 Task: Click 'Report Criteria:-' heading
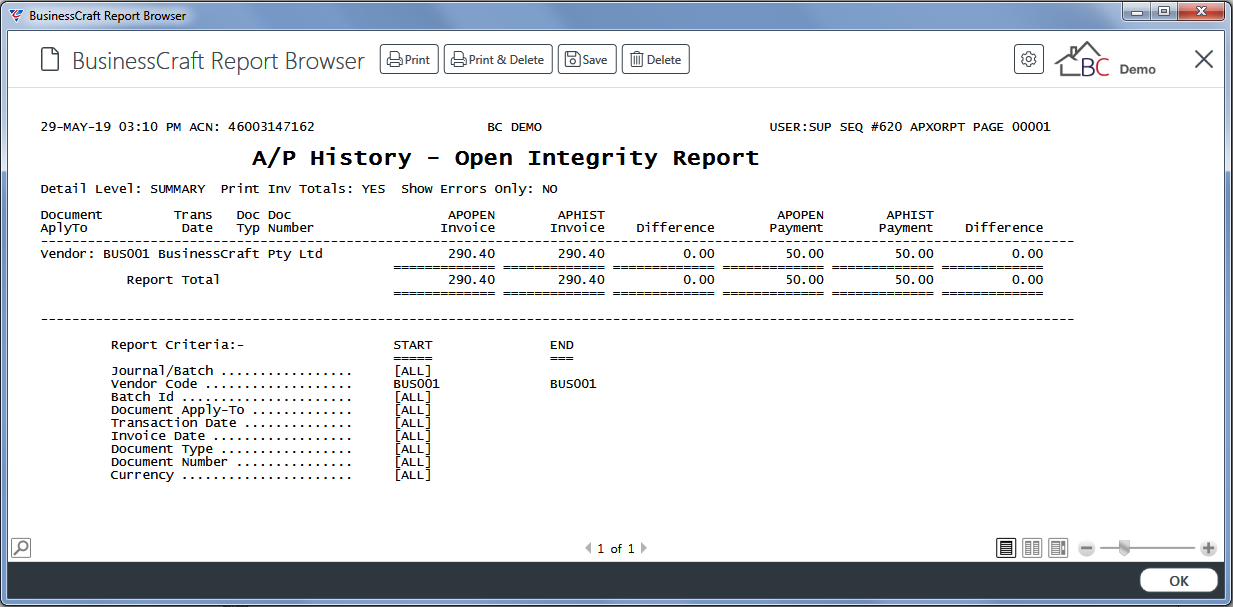point(178,345)
